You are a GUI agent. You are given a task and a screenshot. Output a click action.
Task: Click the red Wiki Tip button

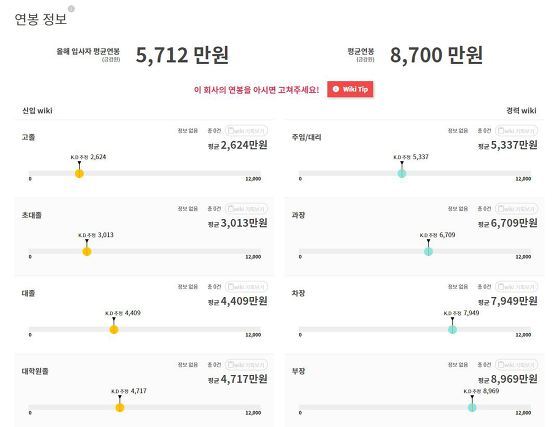[x=350, y=89]
